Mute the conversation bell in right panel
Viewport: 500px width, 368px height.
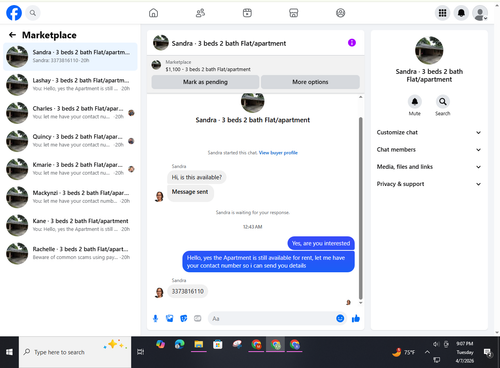pyautogui.click(x=415, y=102)
